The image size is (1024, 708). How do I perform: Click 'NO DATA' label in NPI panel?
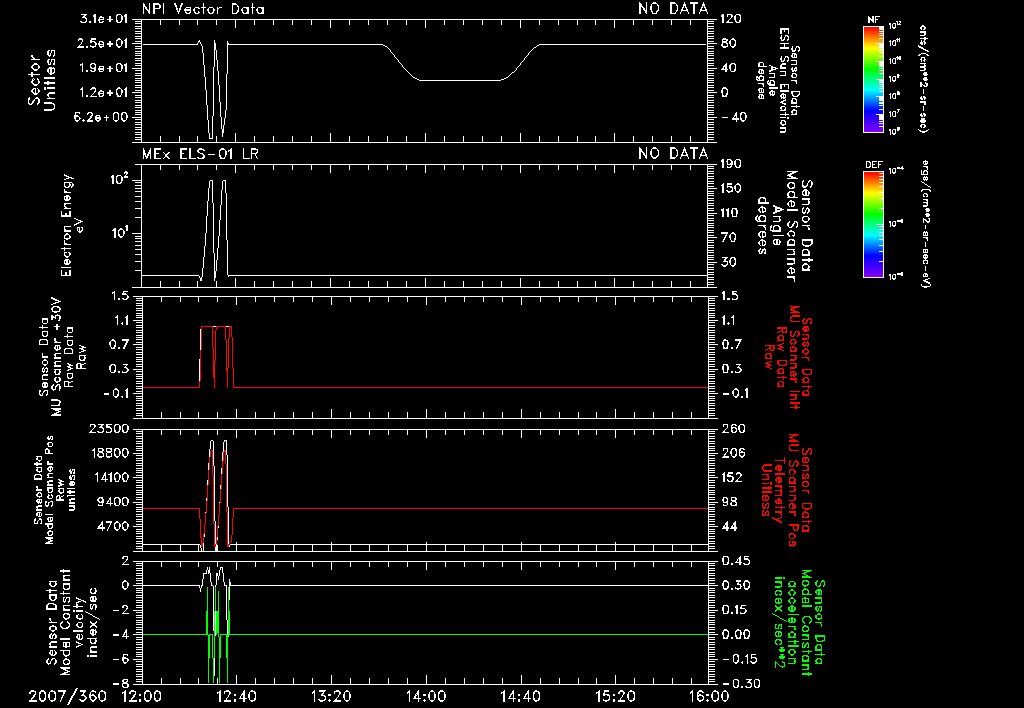[x=673, y=9]
